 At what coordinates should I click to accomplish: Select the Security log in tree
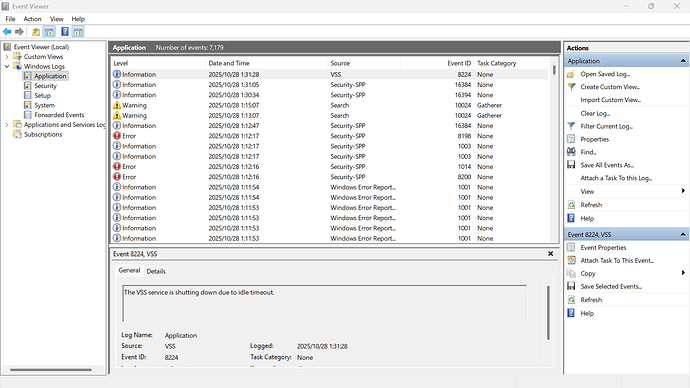click(x=45, y=86)
